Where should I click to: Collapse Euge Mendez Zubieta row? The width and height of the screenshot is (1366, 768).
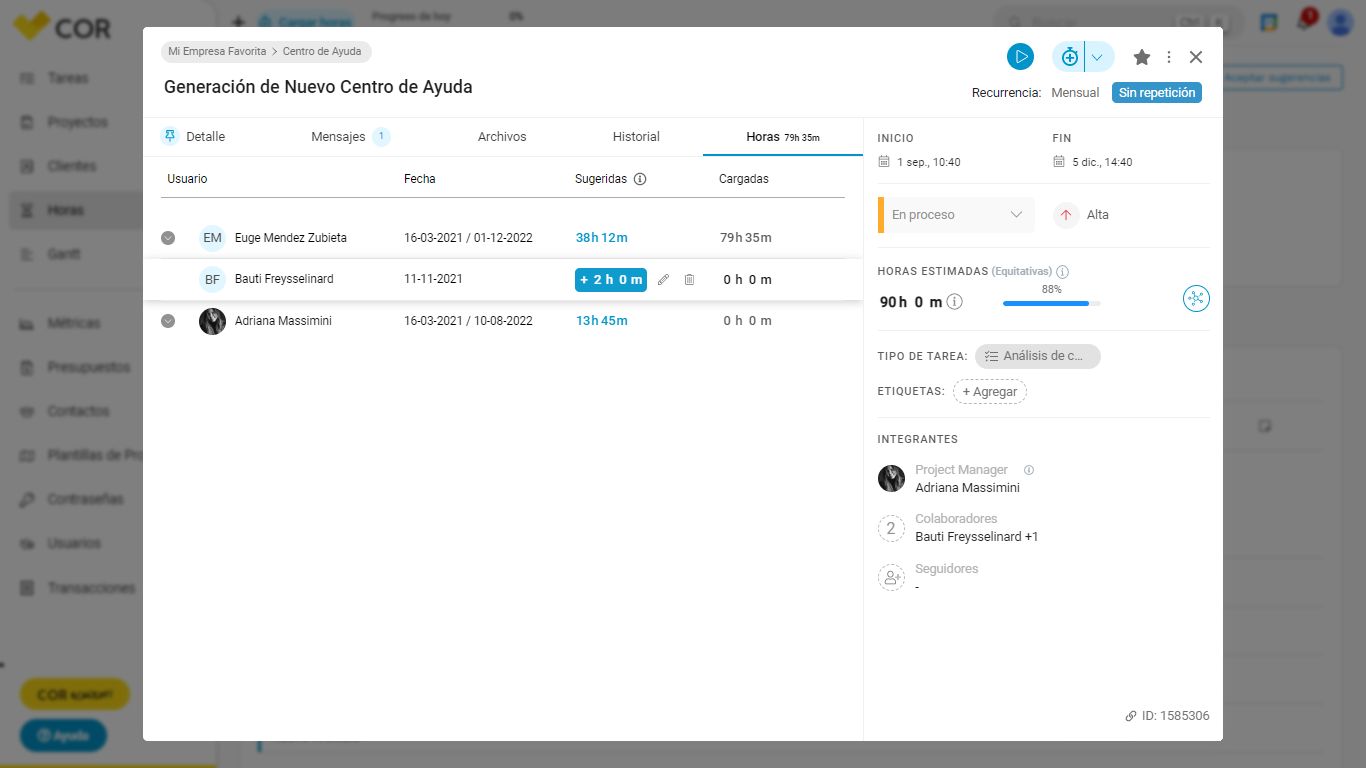168,238
